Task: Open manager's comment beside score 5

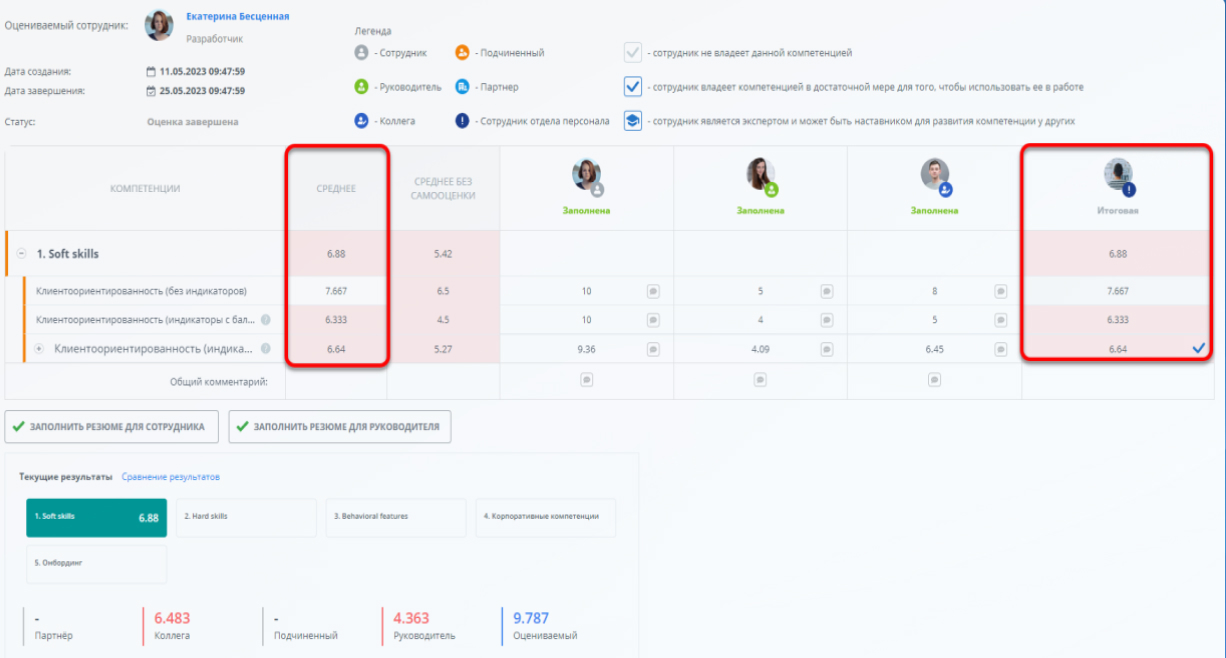Action: [x=827, y=291]
